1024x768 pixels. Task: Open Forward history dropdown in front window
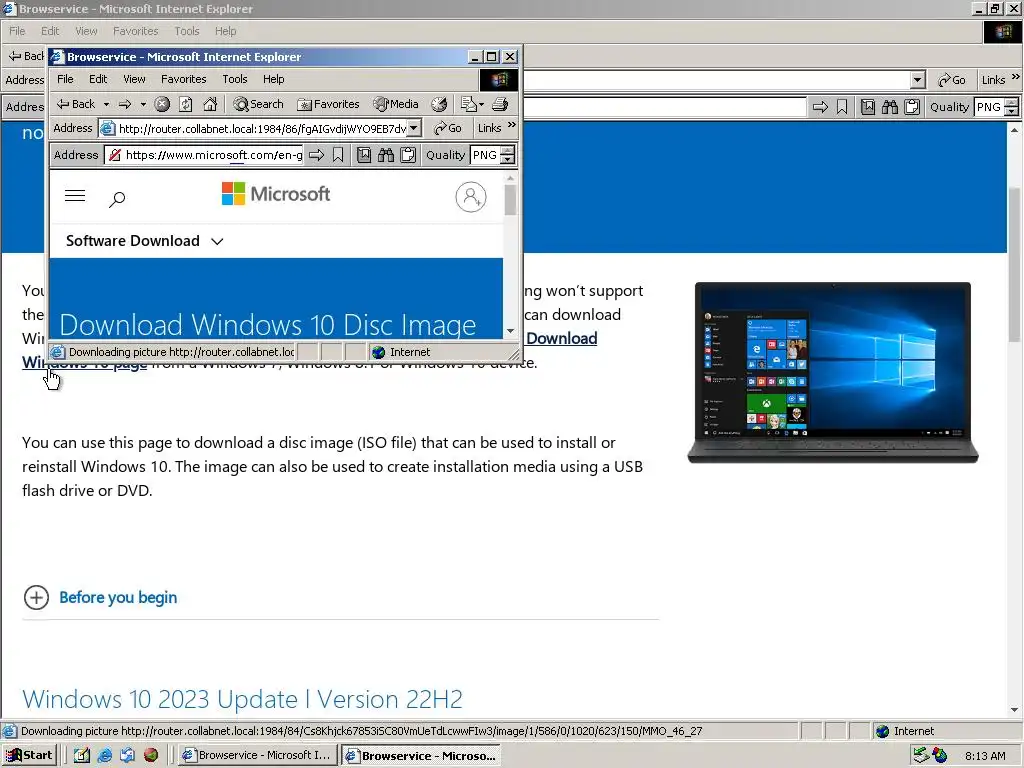144,104
